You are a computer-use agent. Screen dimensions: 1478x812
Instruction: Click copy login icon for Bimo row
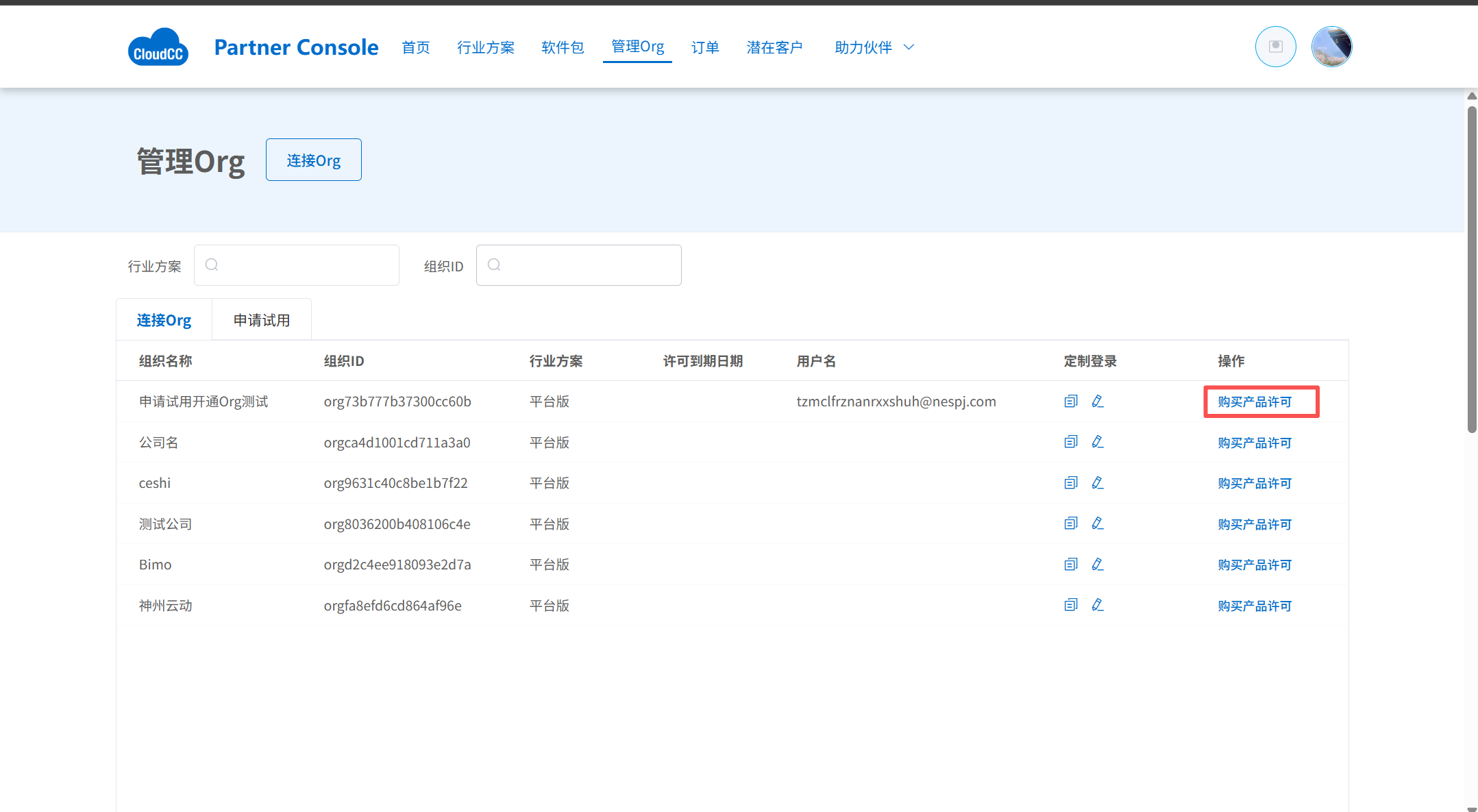[1071, 565]
